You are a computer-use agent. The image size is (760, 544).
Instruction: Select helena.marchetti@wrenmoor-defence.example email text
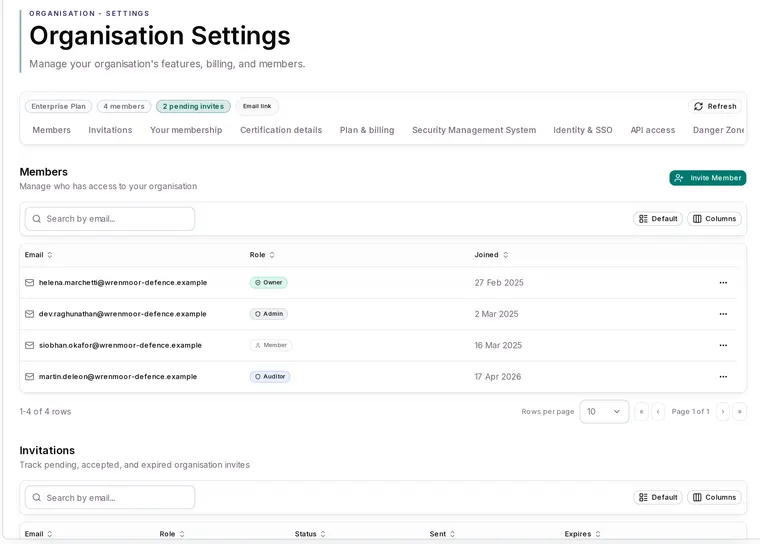click(x=123, y=283)
